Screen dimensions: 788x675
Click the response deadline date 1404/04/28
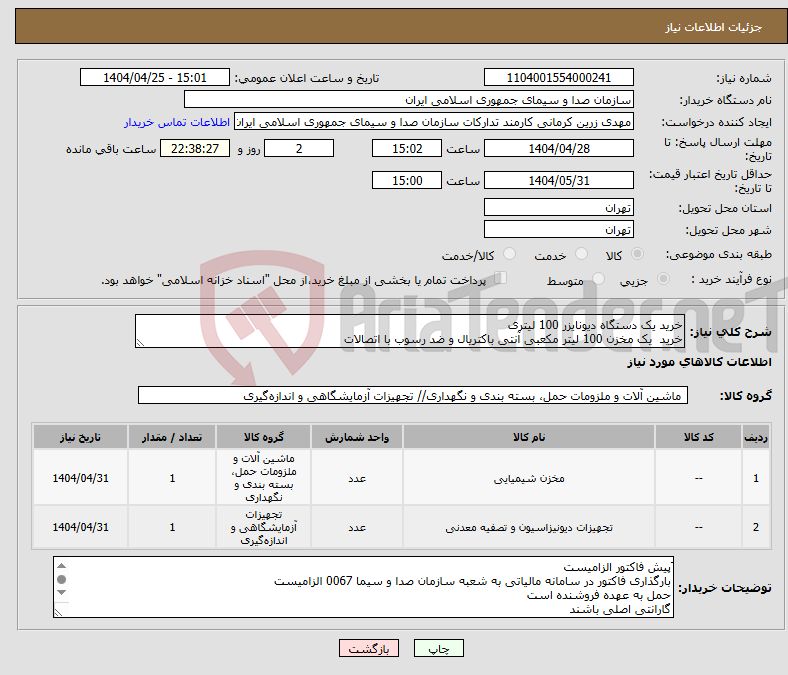pos(558,149)
